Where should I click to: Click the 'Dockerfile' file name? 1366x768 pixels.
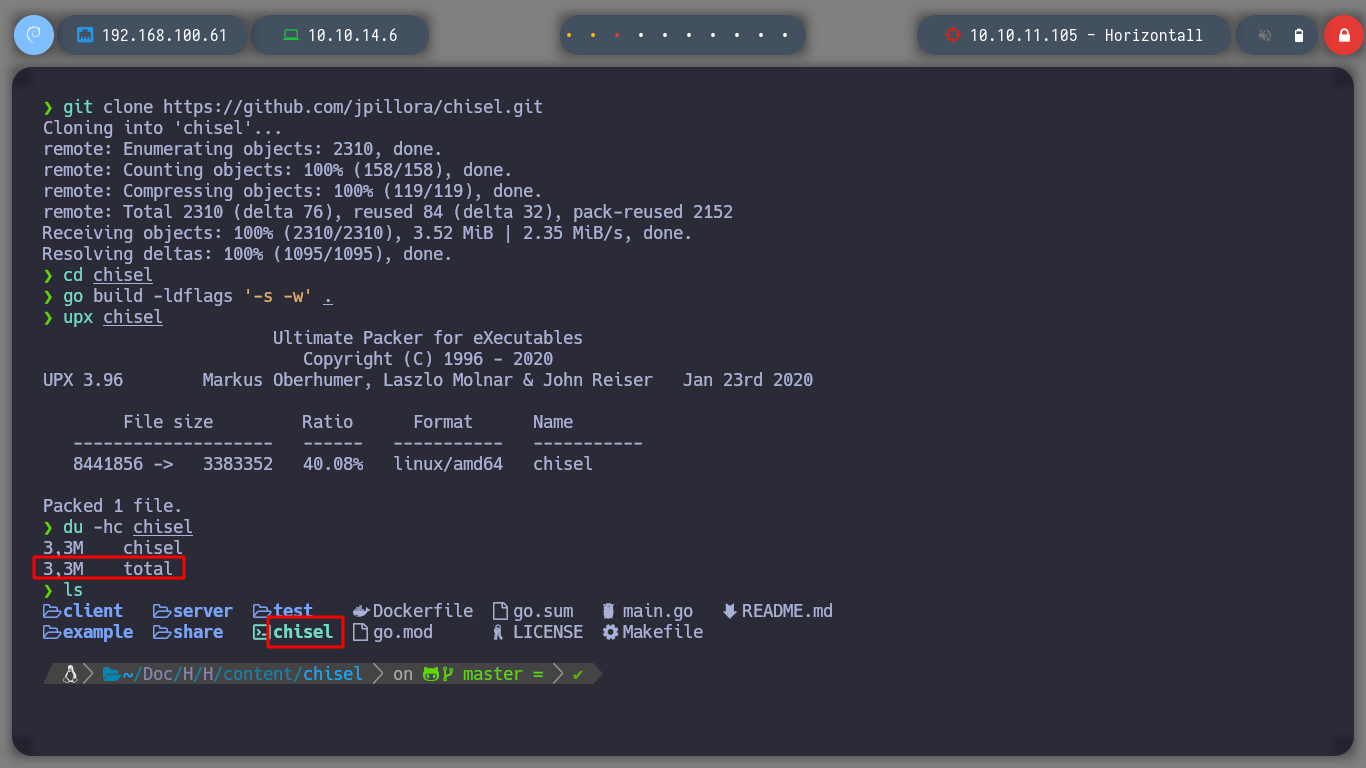(x=423, y=611)
